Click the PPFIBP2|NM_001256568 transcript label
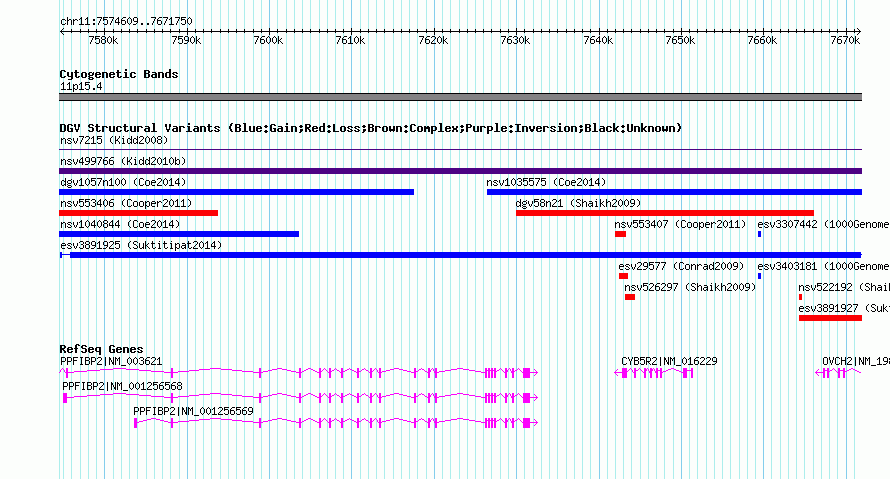Image resolution: width=890 pixels, height=479 pixels. tap(123, 386)
